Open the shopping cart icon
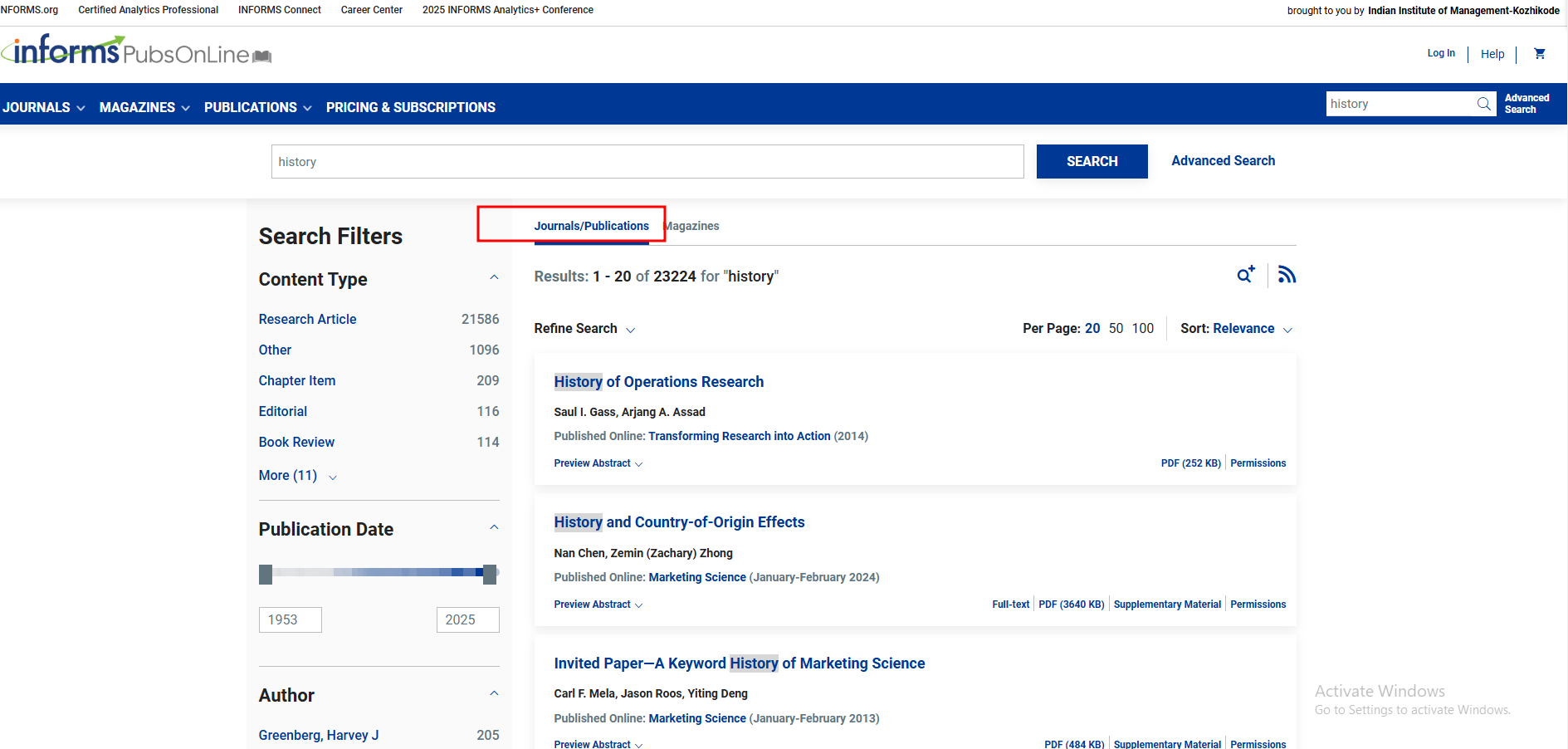The image size is (1568, 749). coord(1539,54)
